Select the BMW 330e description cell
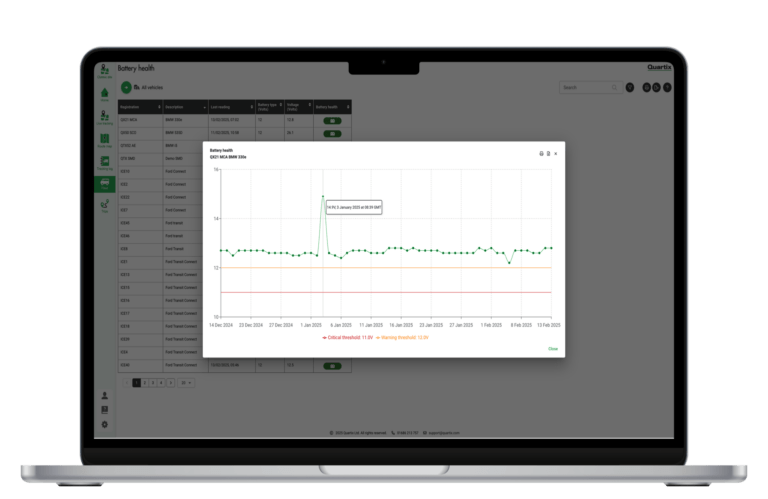The image size is (768, 499). coord(186,120)
